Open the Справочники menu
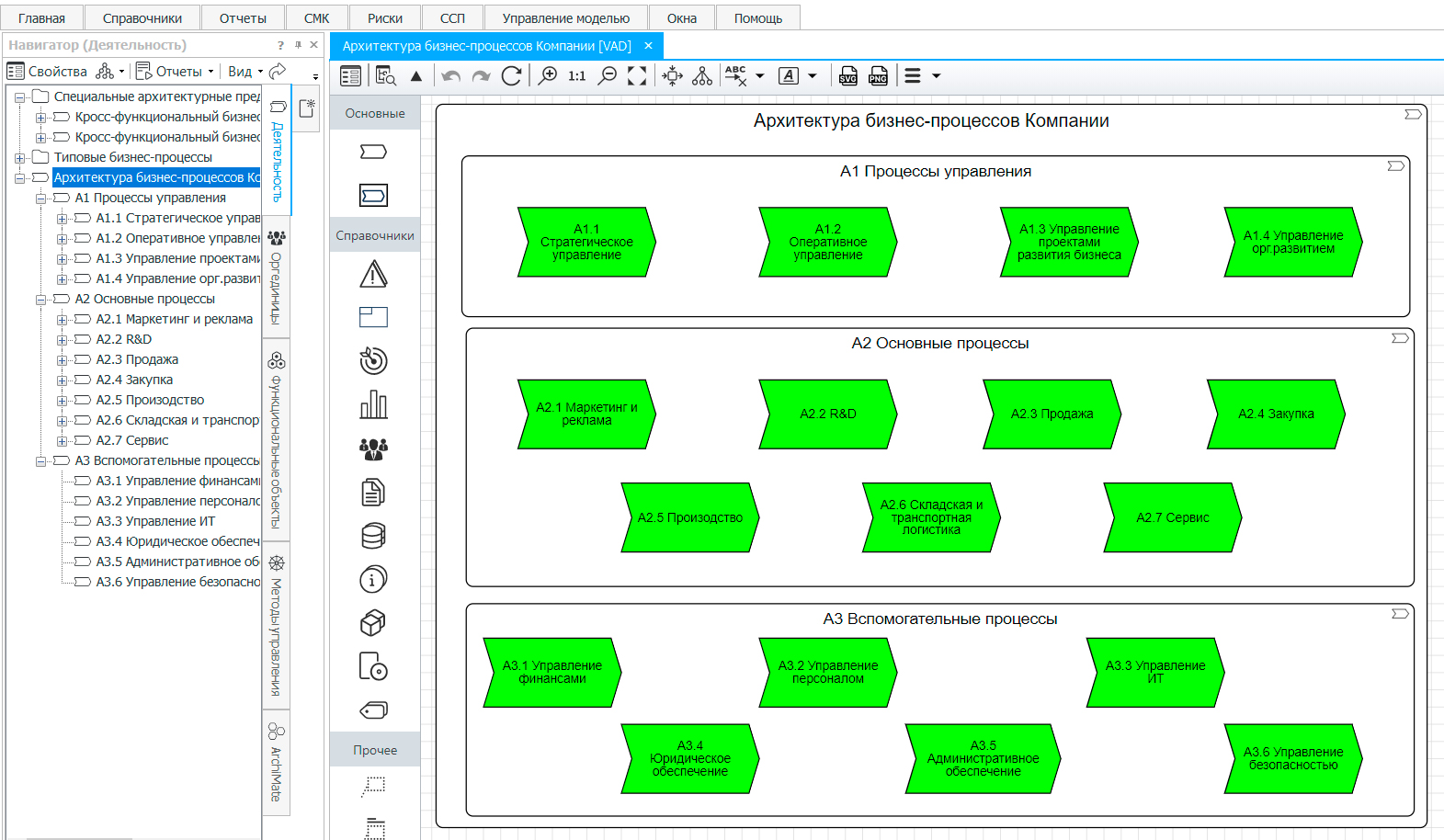Image resolution: width=1444 pixels, height=840 pixels. pos(142,18)
